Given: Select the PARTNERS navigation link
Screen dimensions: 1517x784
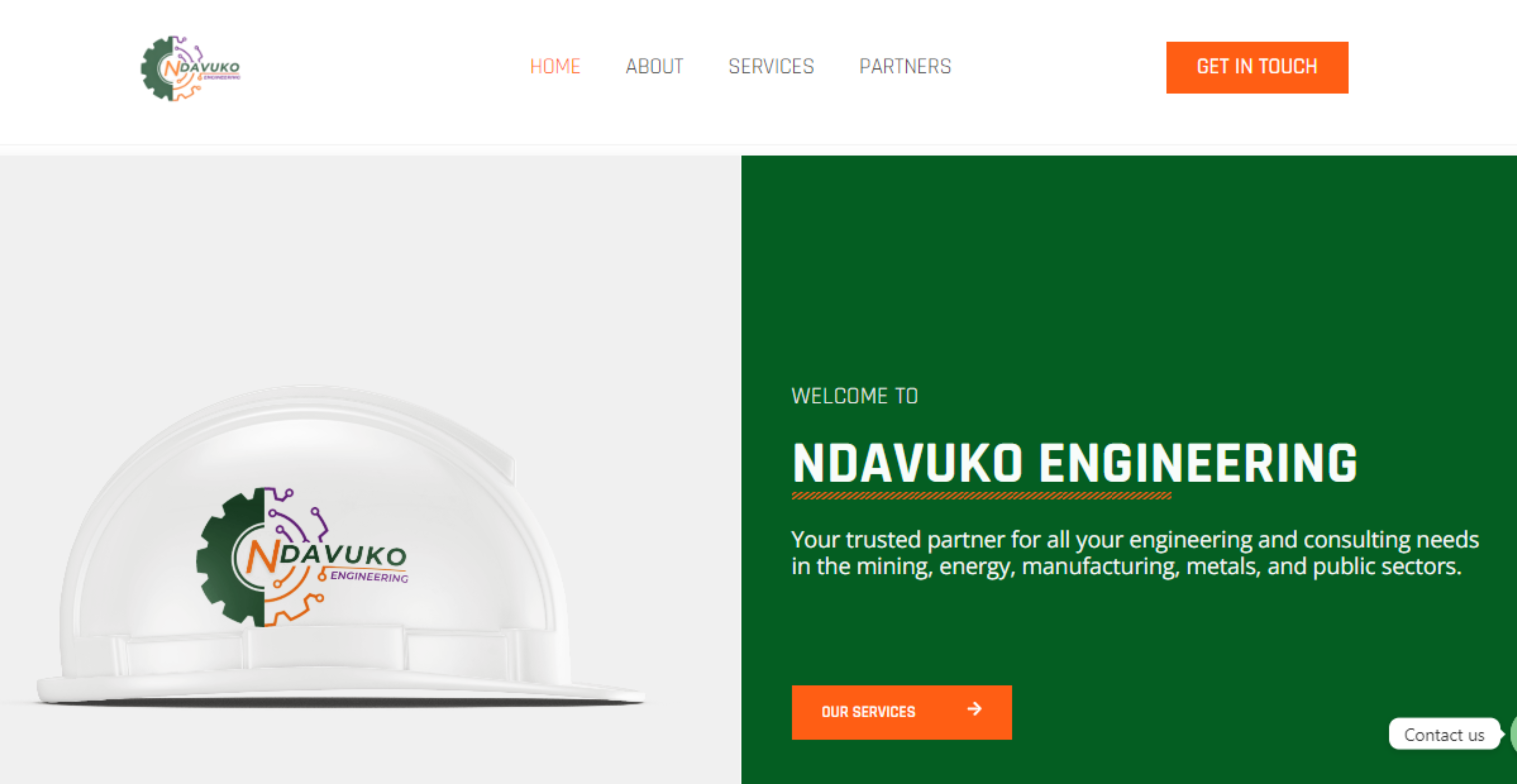Looking at the screenshot, I should 905,66.
